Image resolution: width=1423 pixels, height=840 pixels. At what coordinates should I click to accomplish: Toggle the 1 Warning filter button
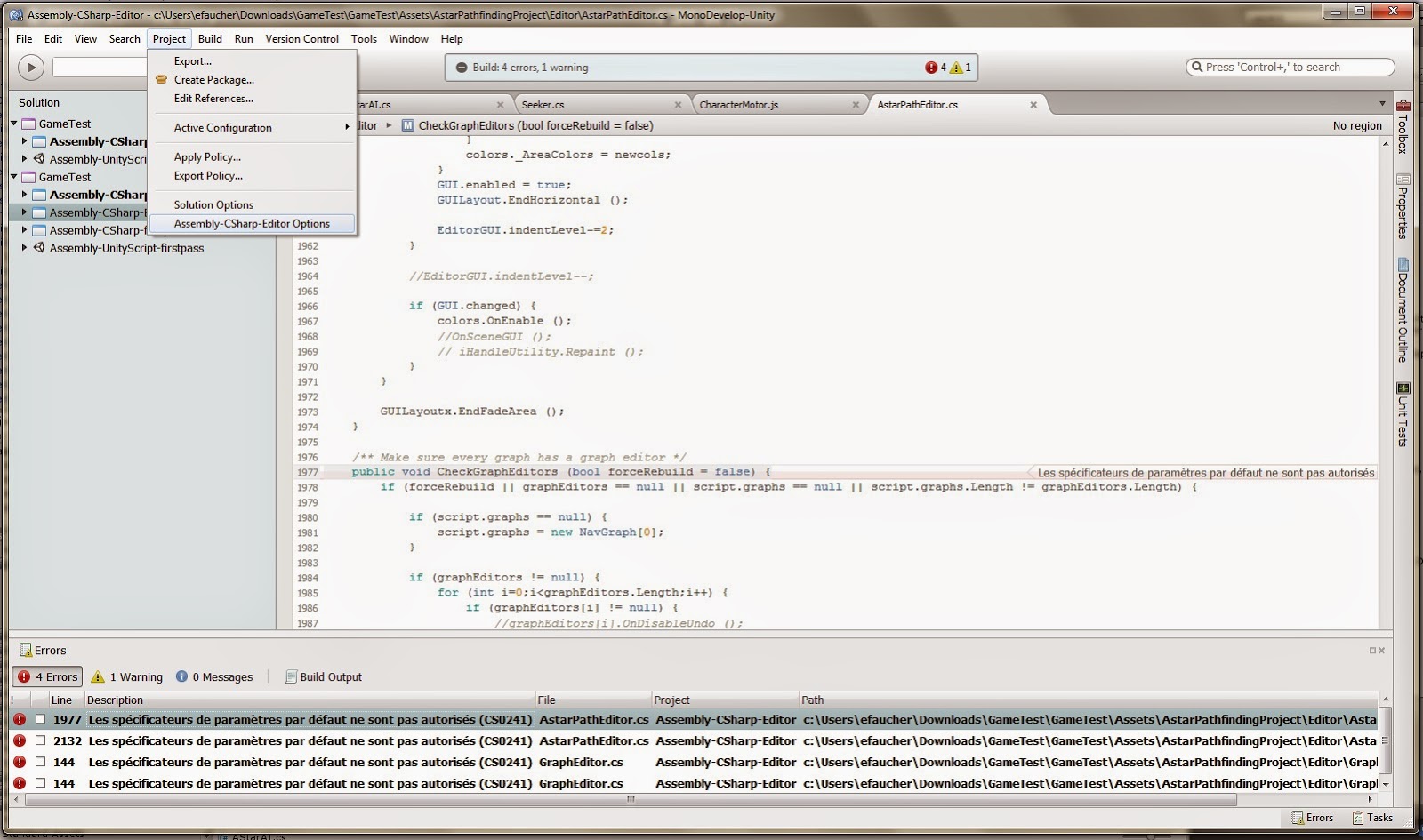point(127,676)
